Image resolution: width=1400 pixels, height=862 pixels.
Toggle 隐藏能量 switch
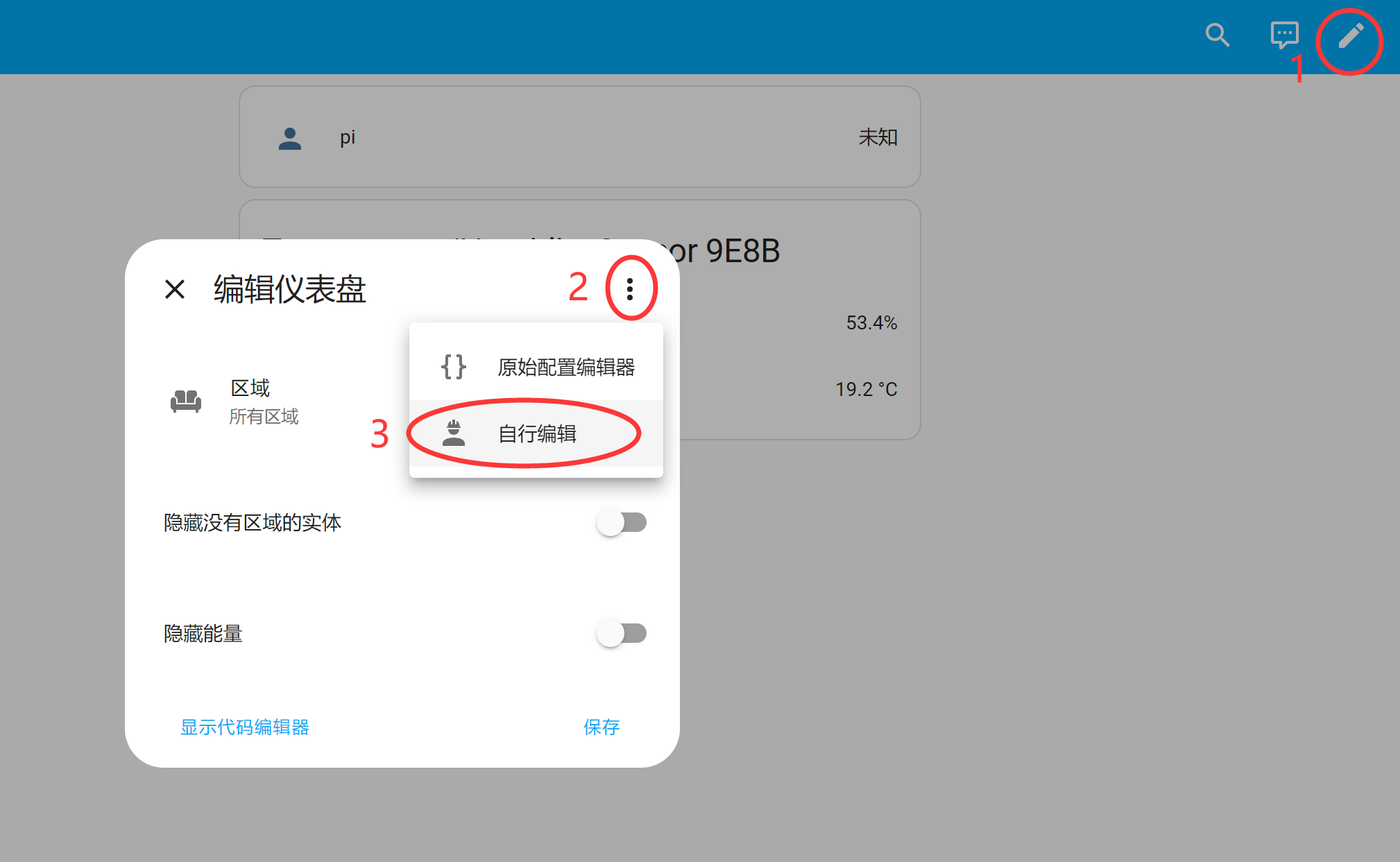622,633
